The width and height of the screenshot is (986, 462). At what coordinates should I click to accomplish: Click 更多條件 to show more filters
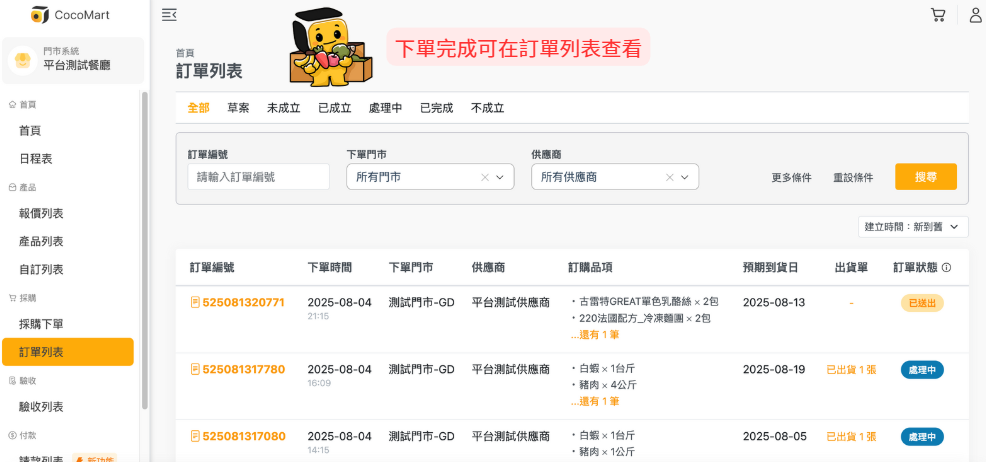(791, 177)
